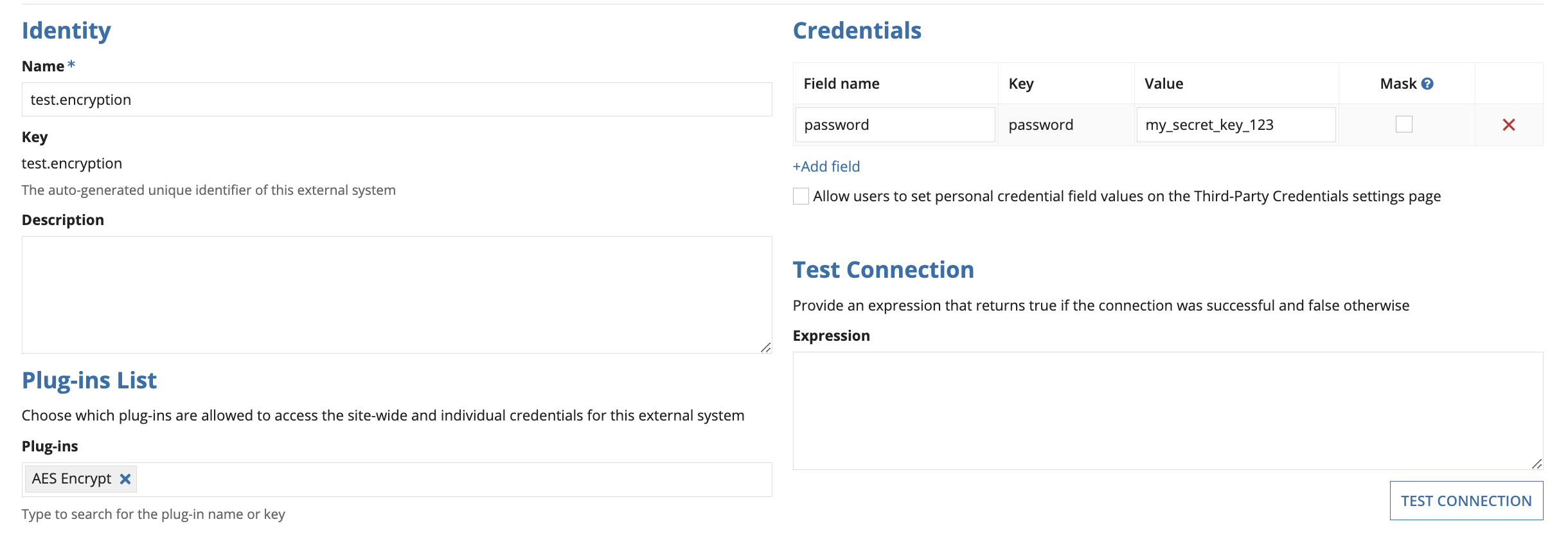Click the auto-generated unique identifier hint text

[x=209, y=190]
